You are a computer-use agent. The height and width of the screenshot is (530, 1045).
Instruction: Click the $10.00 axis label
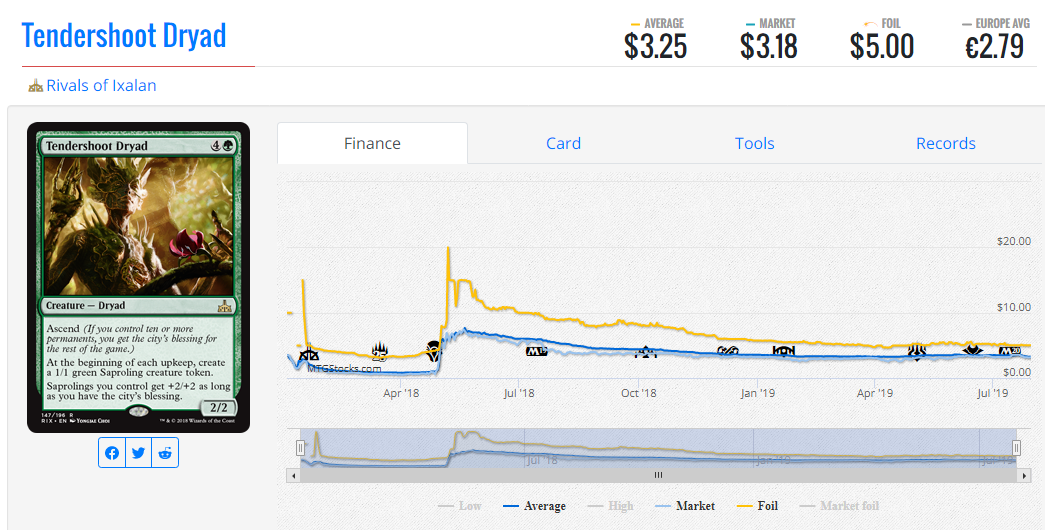(x=1014, y=307)
